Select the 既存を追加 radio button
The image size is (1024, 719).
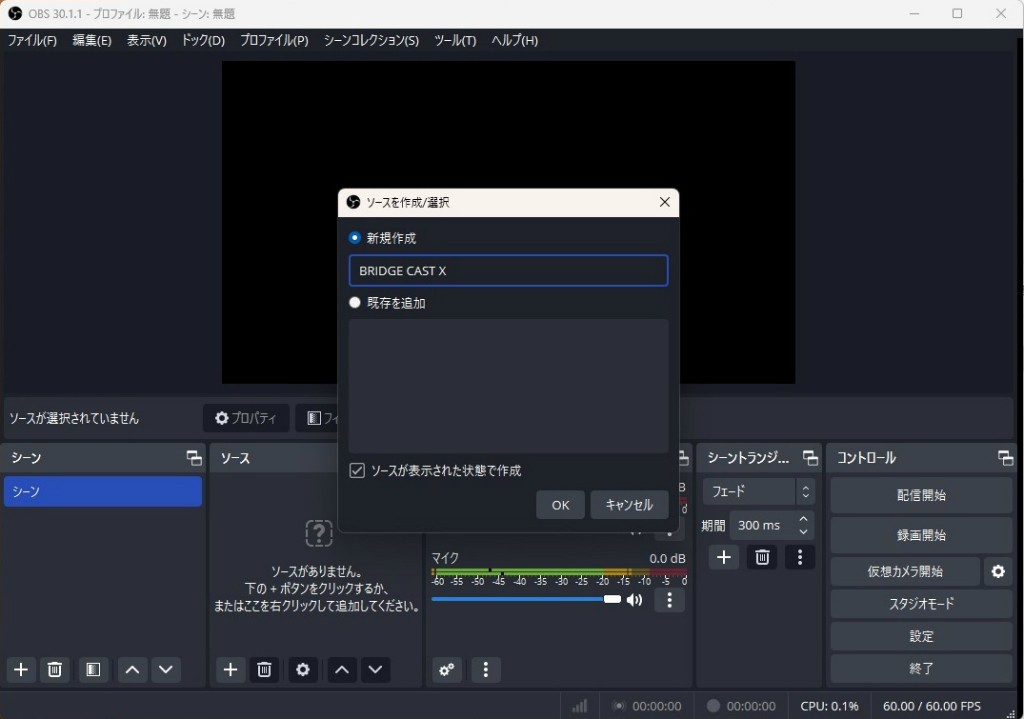click(x=355, y=302)
